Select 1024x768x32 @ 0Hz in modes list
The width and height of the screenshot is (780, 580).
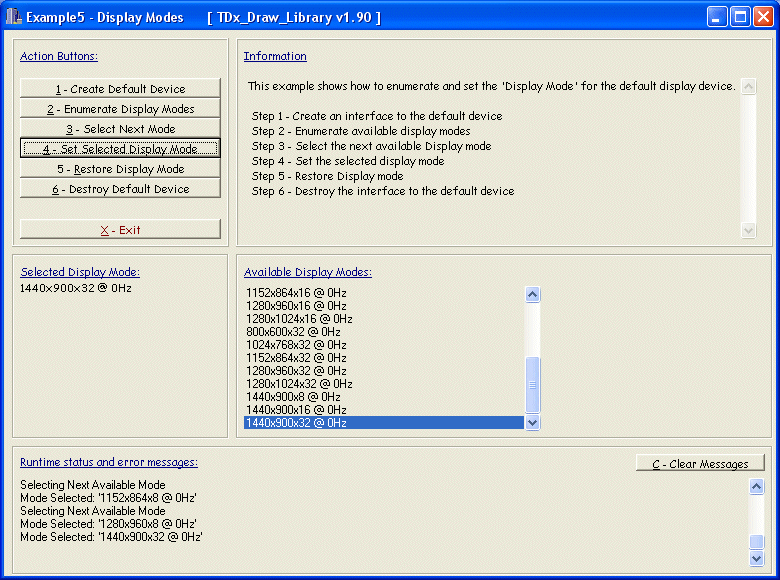pos(296,345)
